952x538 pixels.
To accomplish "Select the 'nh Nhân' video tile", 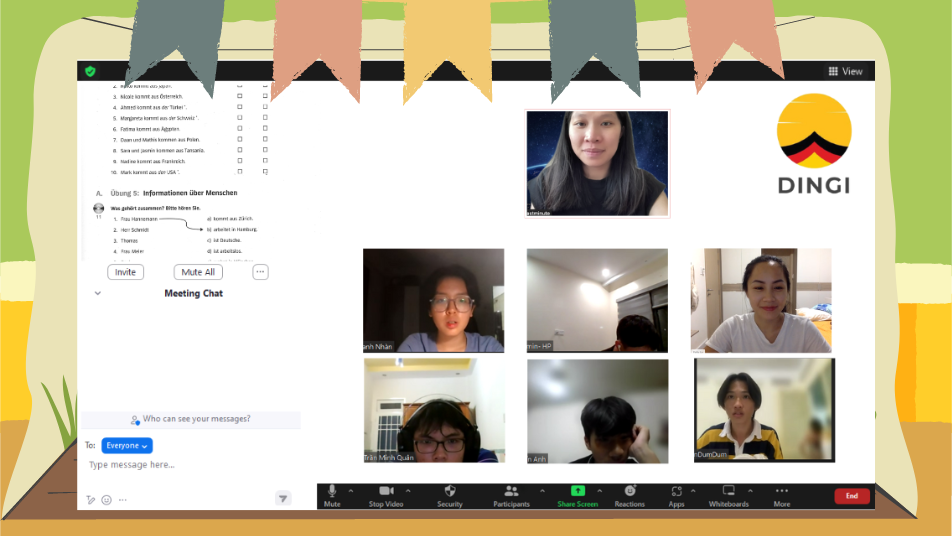I will (434, 301).
